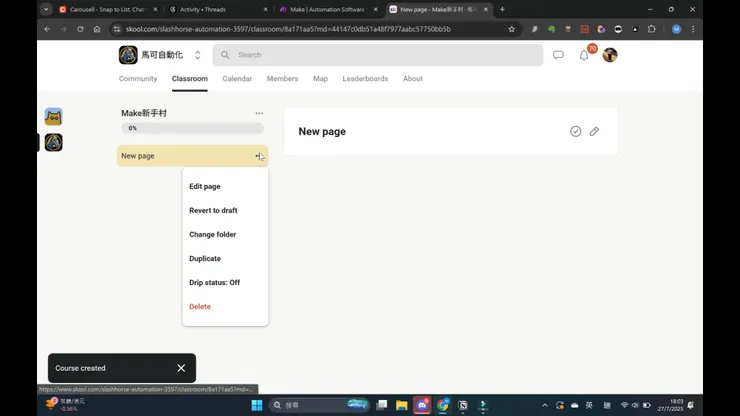
Task: Show hidden system tray icons
Action: [545, 405]
